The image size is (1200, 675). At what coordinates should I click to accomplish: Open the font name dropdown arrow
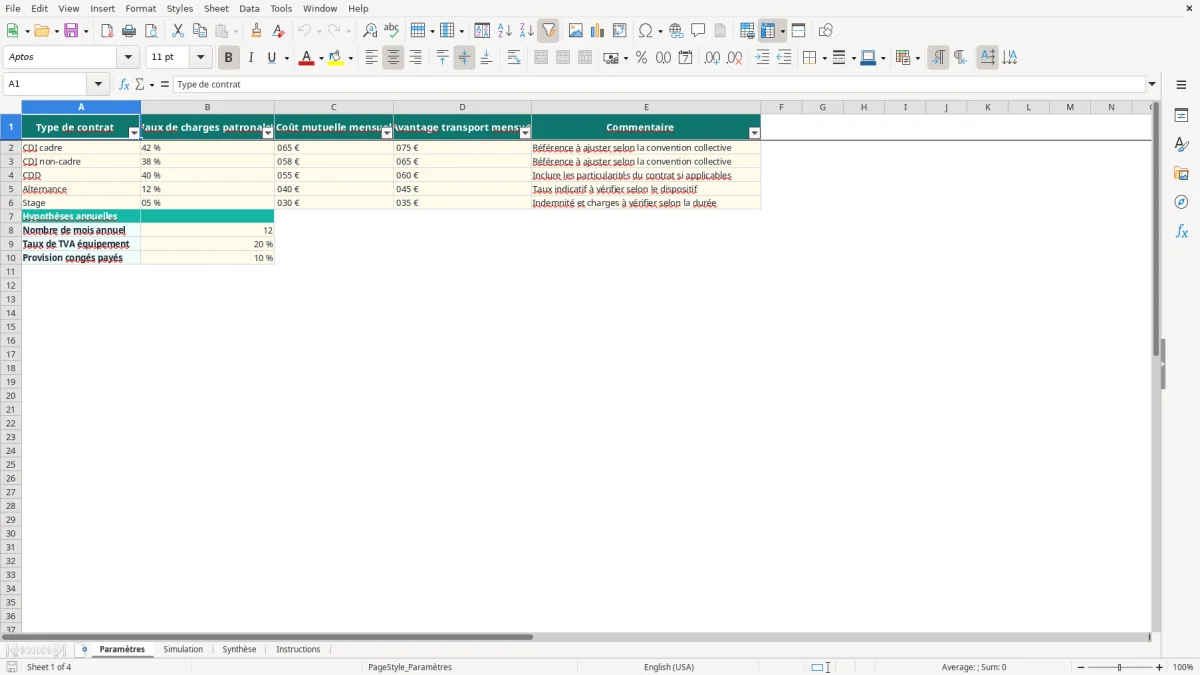tap(128, 57)
